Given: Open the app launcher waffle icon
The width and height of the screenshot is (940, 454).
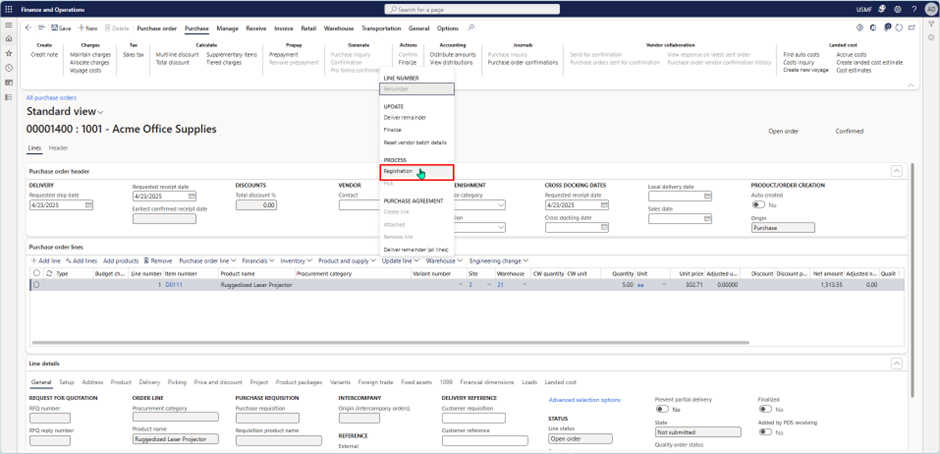Looking at the screenshot, I should click(x=8, y=10).
